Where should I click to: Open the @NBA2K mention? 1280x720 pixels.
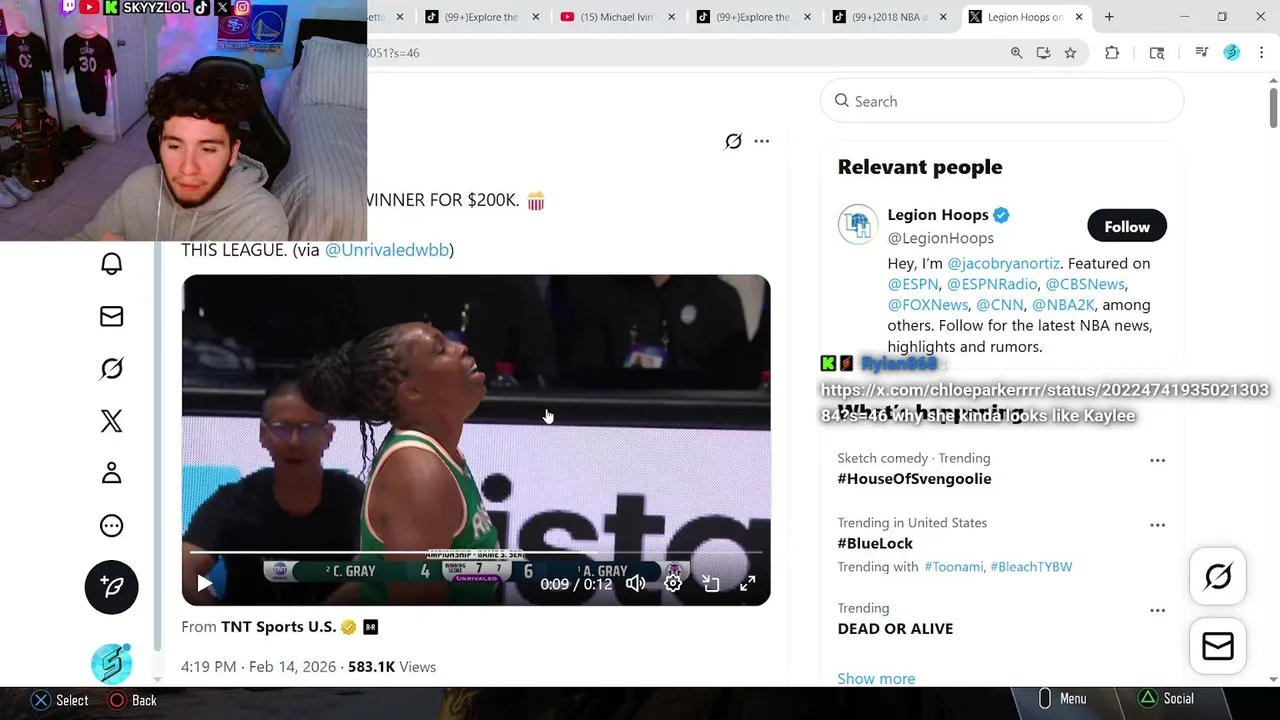pyautogui.click(x=1063, y=305)
